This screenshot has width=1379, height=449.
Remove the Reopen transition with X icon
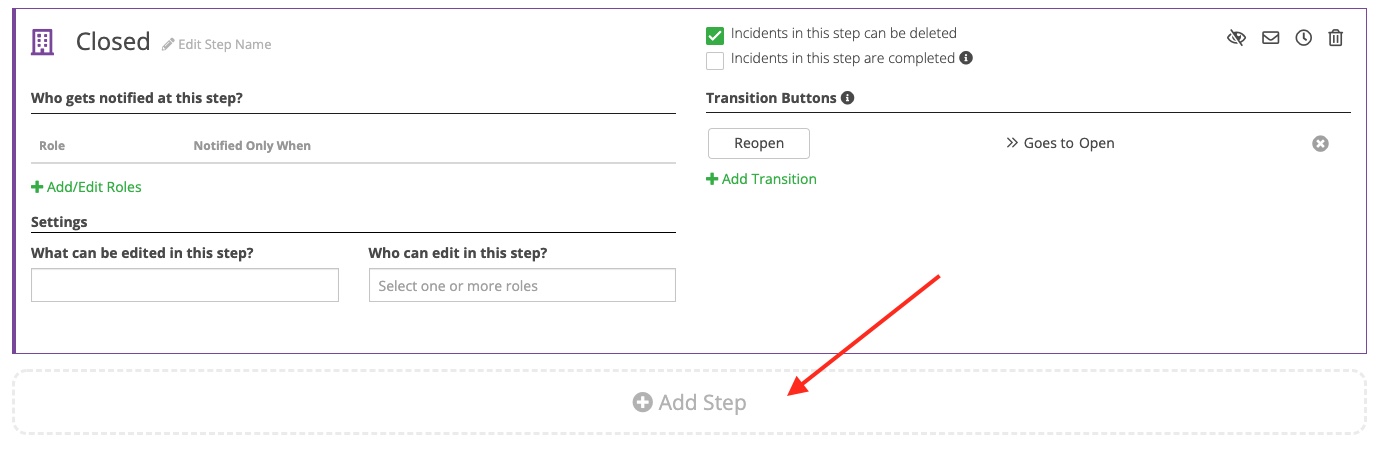pyautogui.click(x=1320, y=144)
